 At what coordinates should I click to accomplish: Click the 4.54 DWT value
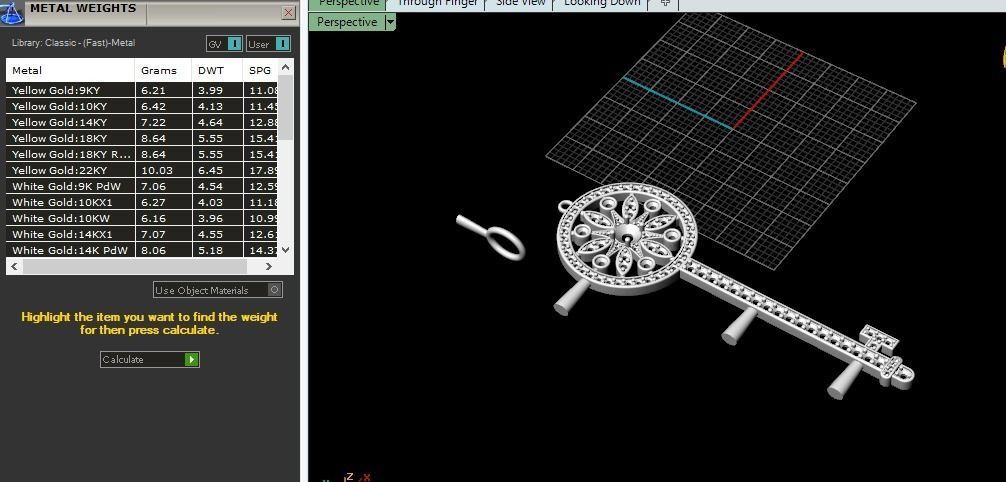[210, 187]
